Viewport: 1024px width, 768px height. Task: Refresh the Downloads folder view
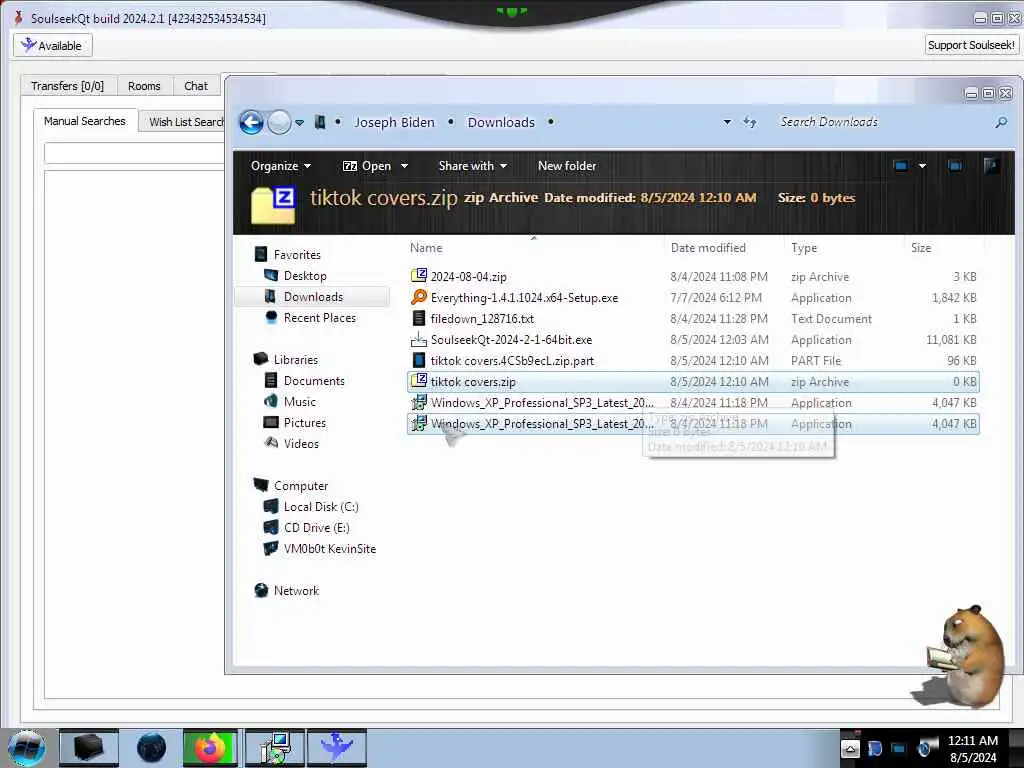point(750,122)
